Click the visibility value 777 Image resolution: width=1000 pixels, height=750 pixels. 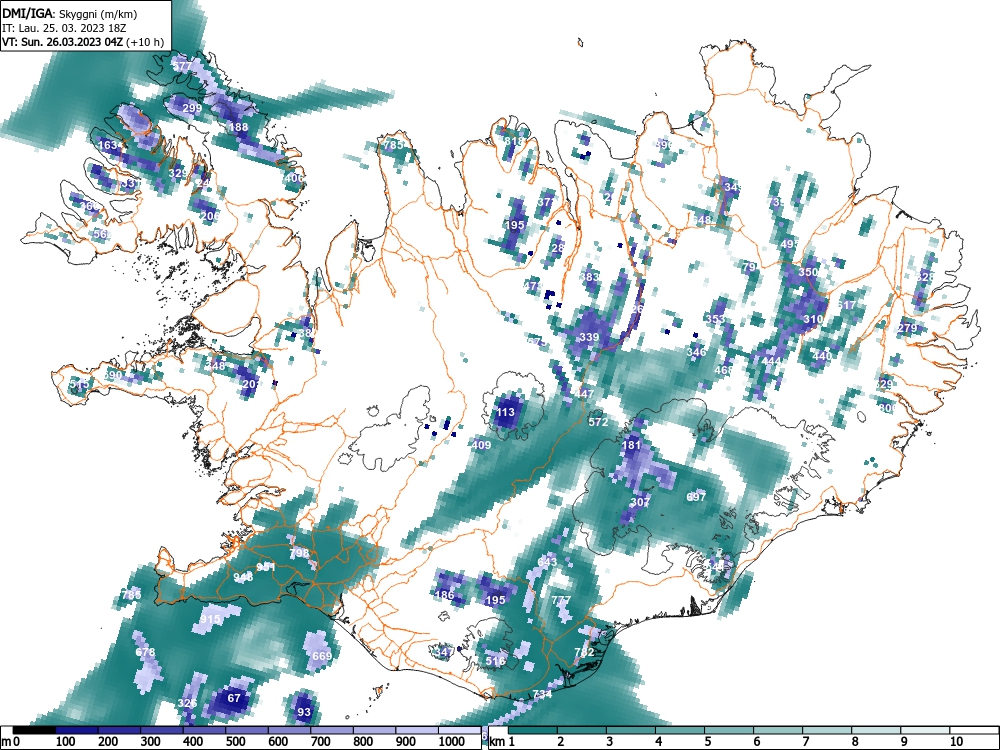tap(561, 600)
